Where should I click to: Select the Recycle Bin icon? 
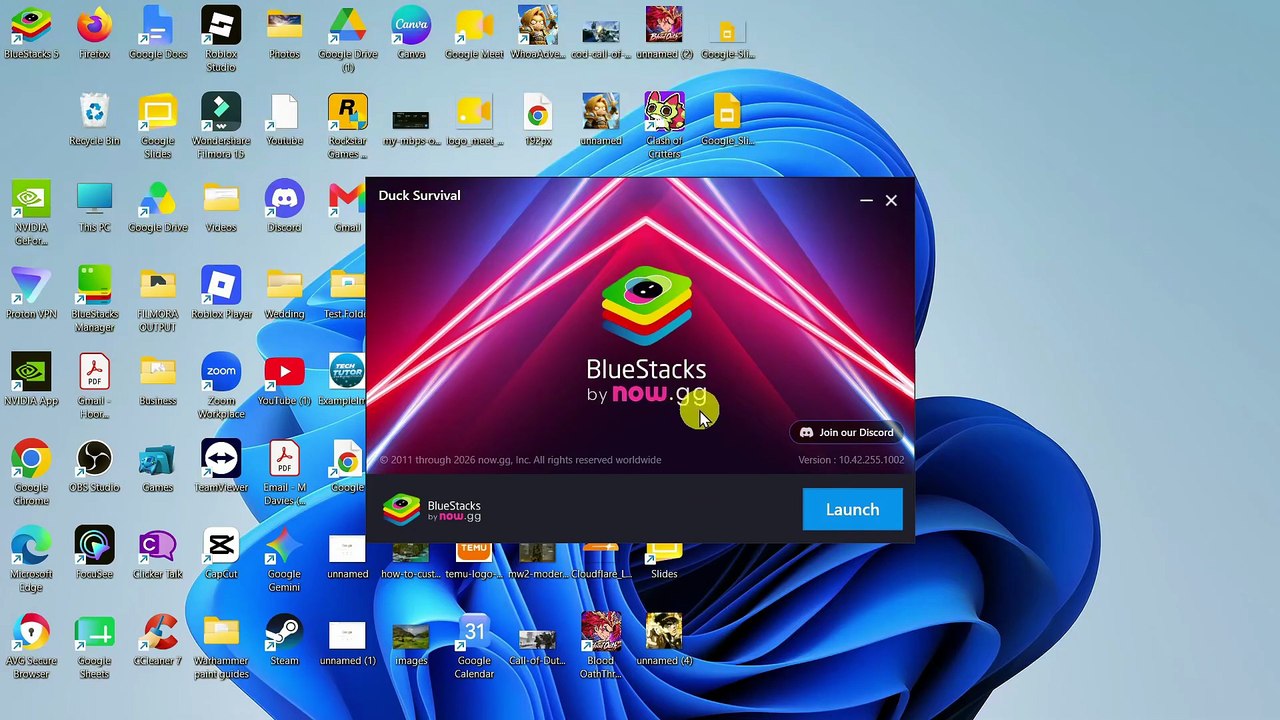coord(94,120)
